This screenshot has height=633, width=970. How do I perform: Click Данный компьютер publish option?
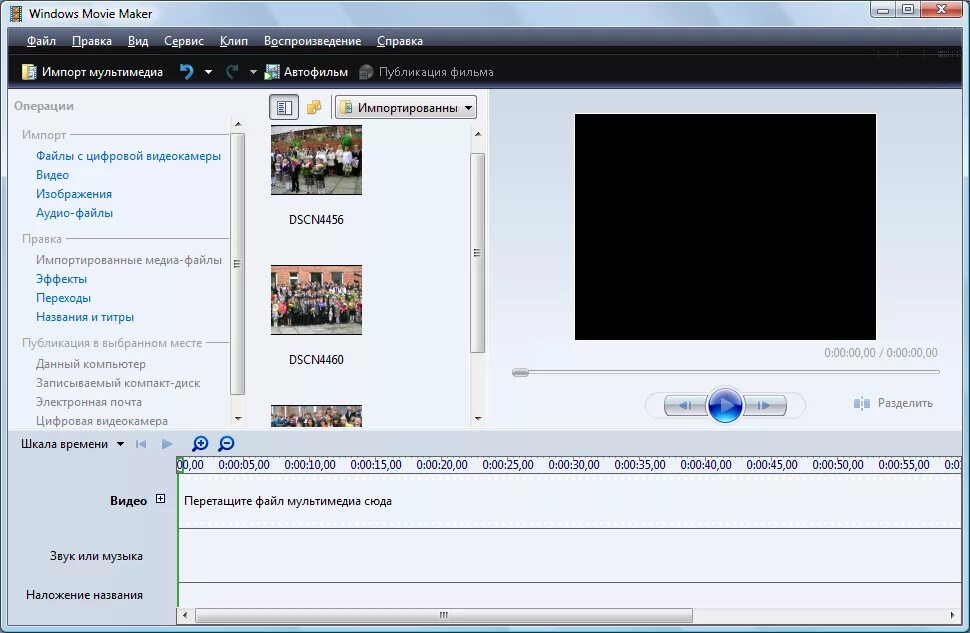pyautogui.click(x=91, y=364)
